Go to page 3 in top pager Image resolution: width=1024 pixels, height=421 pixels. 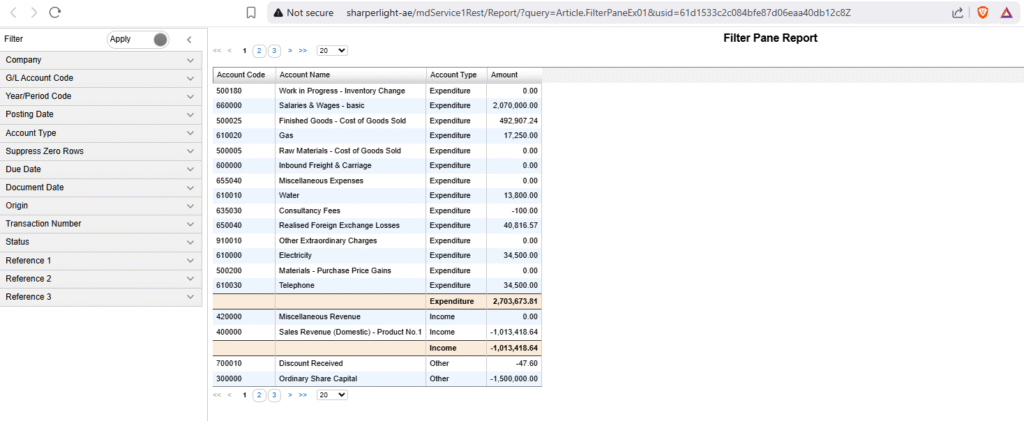tap(274, 50)
